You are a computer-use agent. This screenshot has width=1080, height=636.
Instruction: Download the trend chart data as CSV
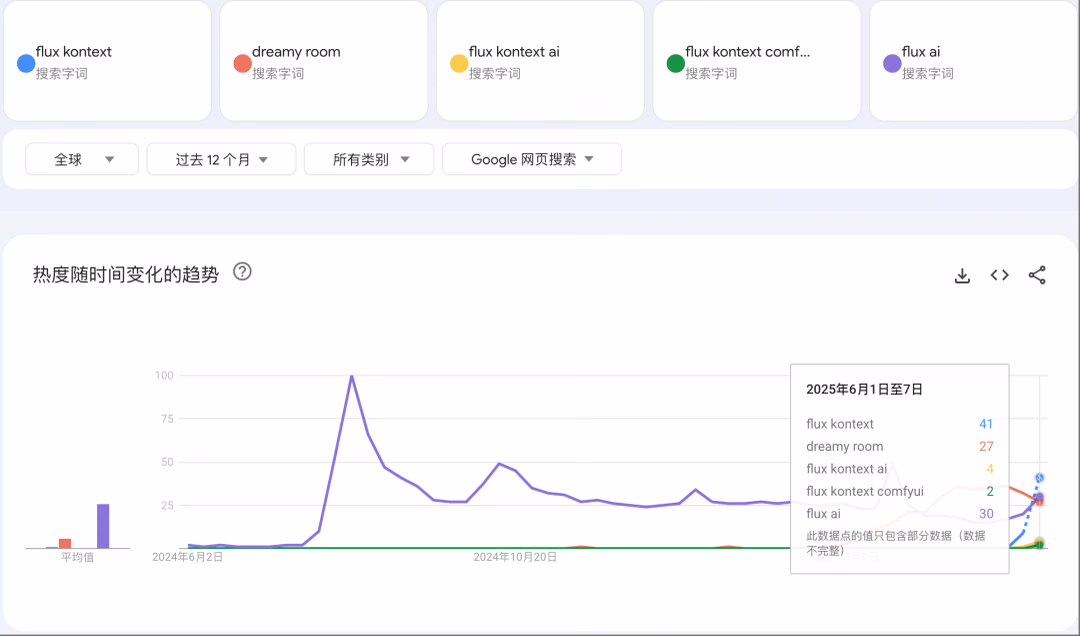click(x=962, y=276)
